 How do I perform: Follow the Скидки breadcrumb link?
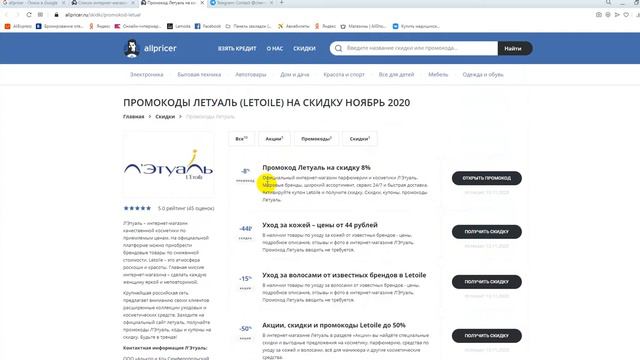pos(165,117)
